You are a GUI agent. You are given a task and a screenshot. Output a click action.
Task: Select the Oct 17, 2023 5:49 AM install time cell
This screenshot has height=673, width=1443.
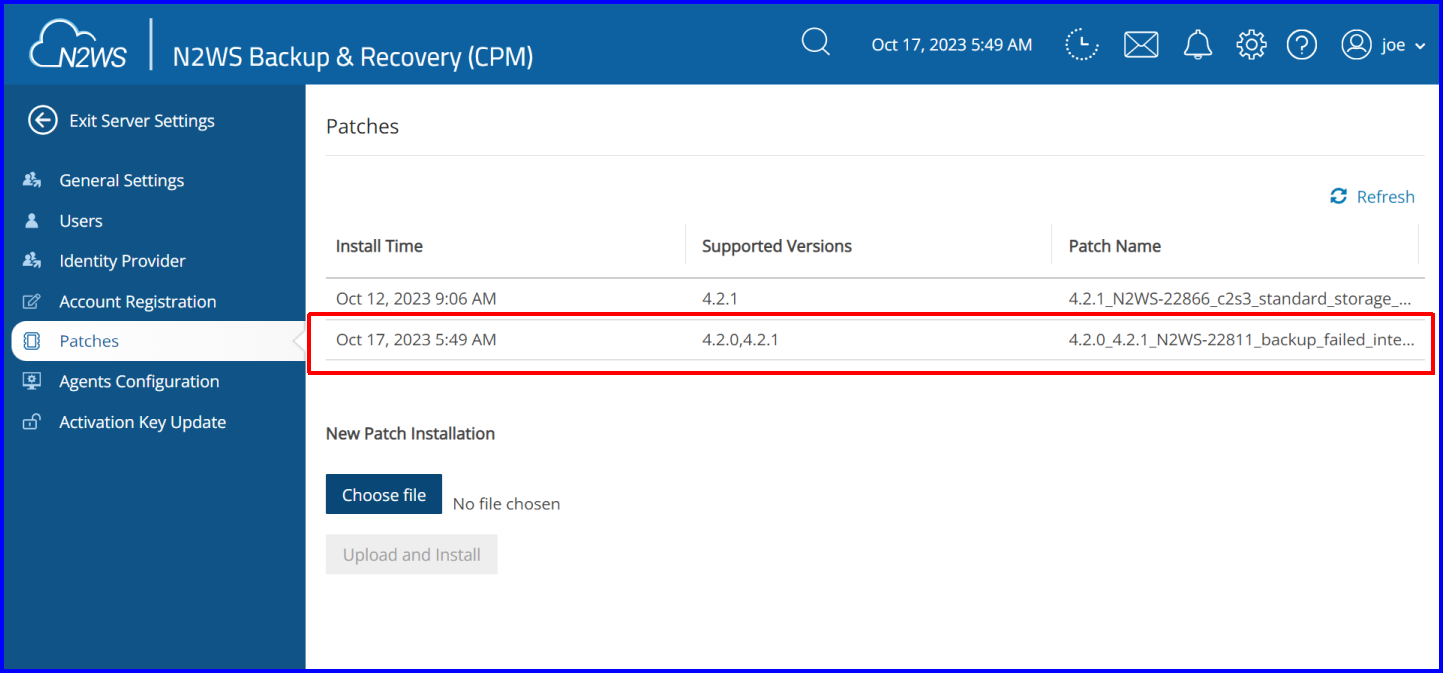click(416, 340)
